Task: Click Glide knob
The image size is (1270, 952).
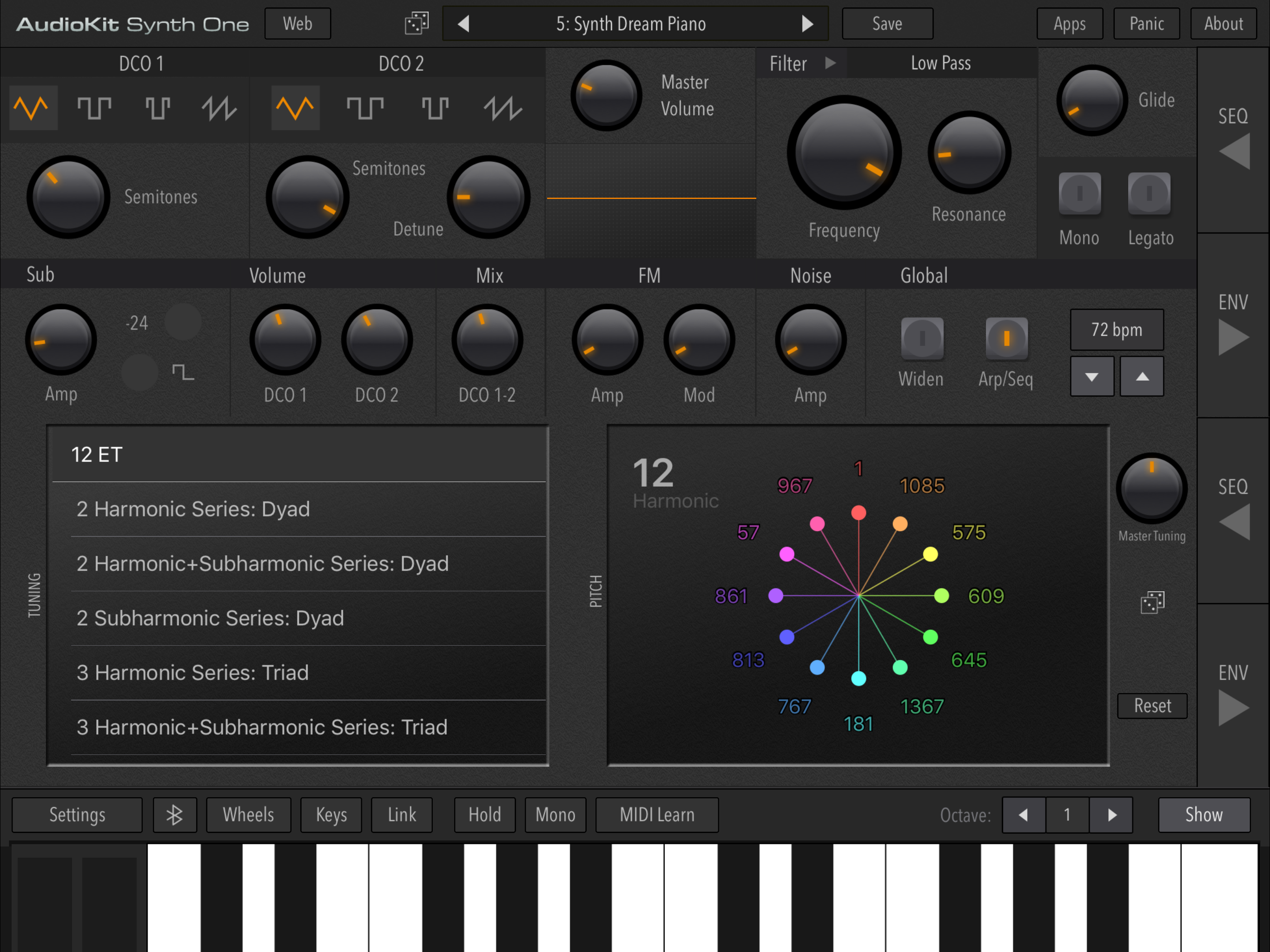Action: click(x=1091, y=100)
